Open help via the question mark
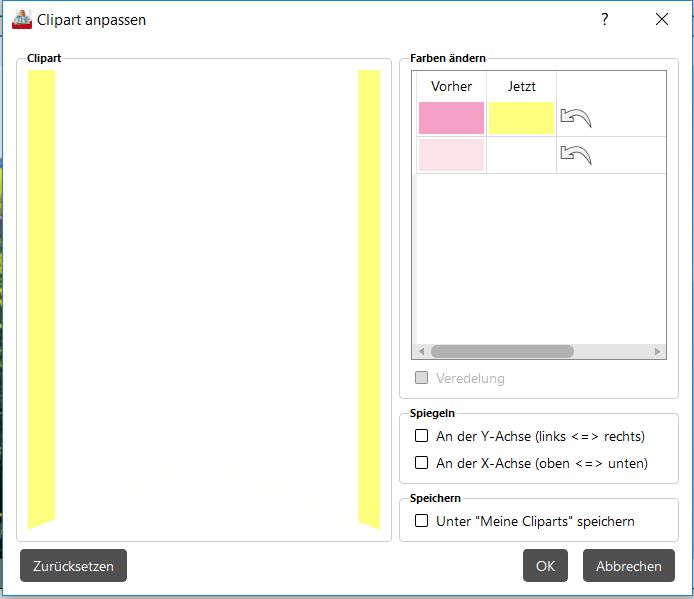This screenshot has height=599, width=694. point(605,19)
